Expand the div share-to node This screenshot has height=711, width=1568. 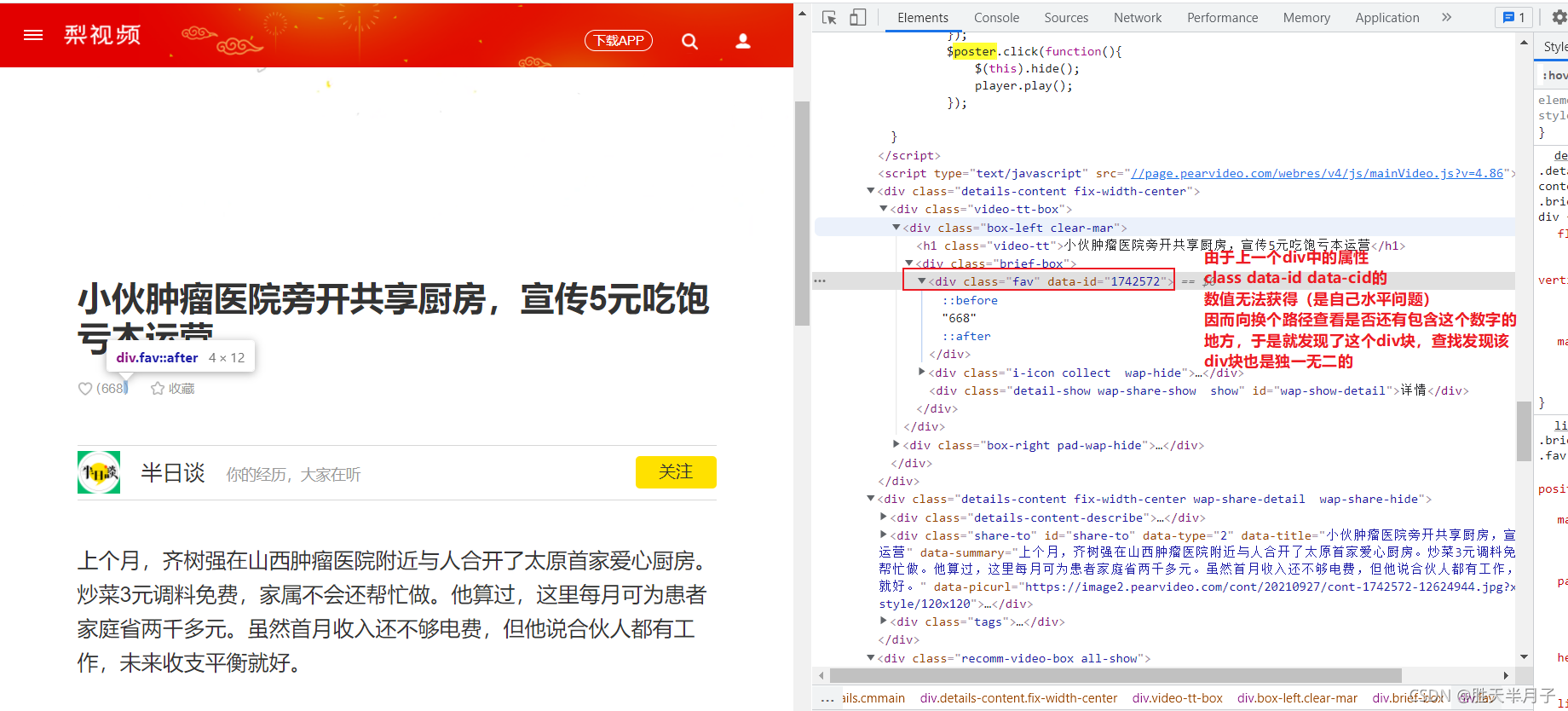tap(884, 535)
